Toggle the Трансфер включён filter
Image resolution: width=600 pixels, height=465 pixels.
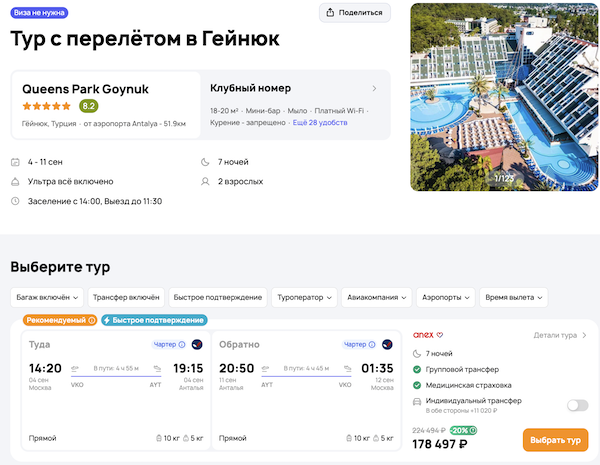coord(125,297)
